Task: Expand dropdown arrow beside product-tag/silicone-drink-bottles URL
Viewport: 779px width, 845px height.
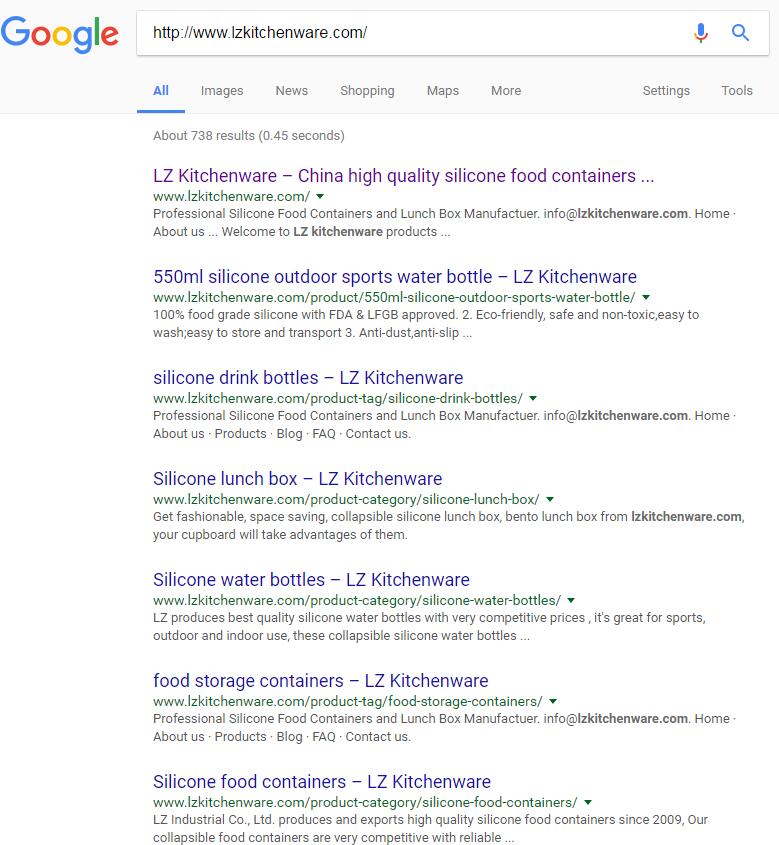Action: point(533,398)
